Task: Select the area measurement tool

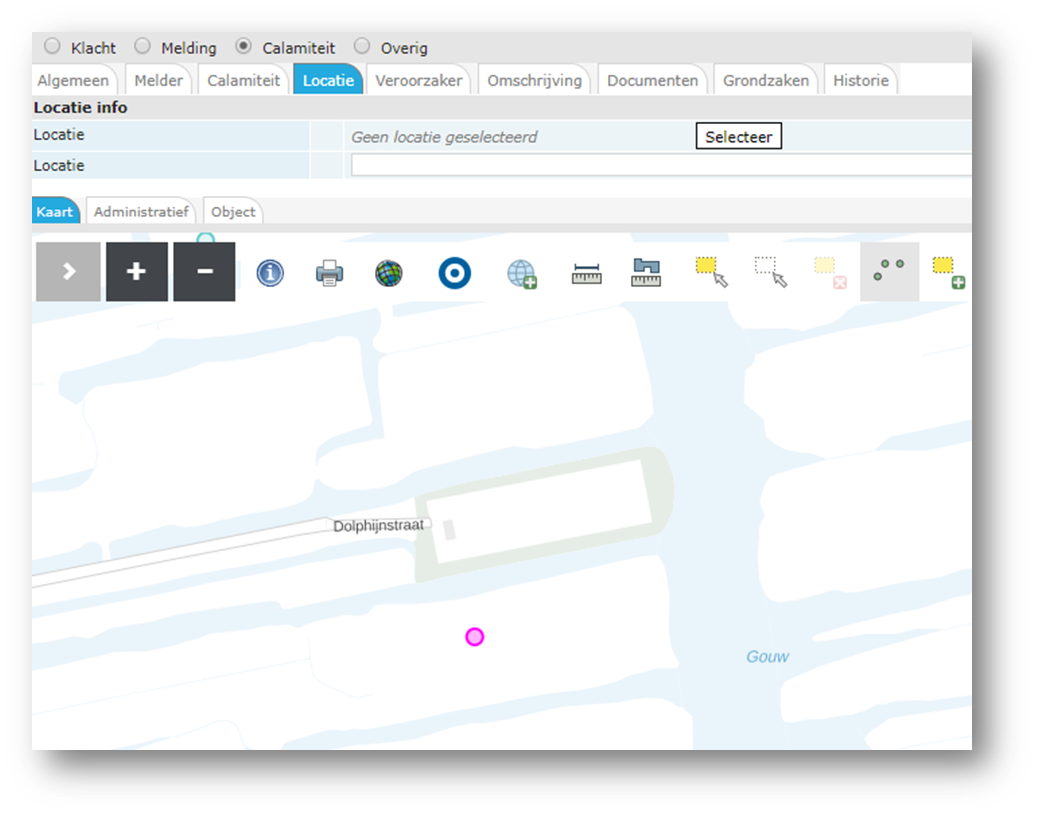Action: 647,273
